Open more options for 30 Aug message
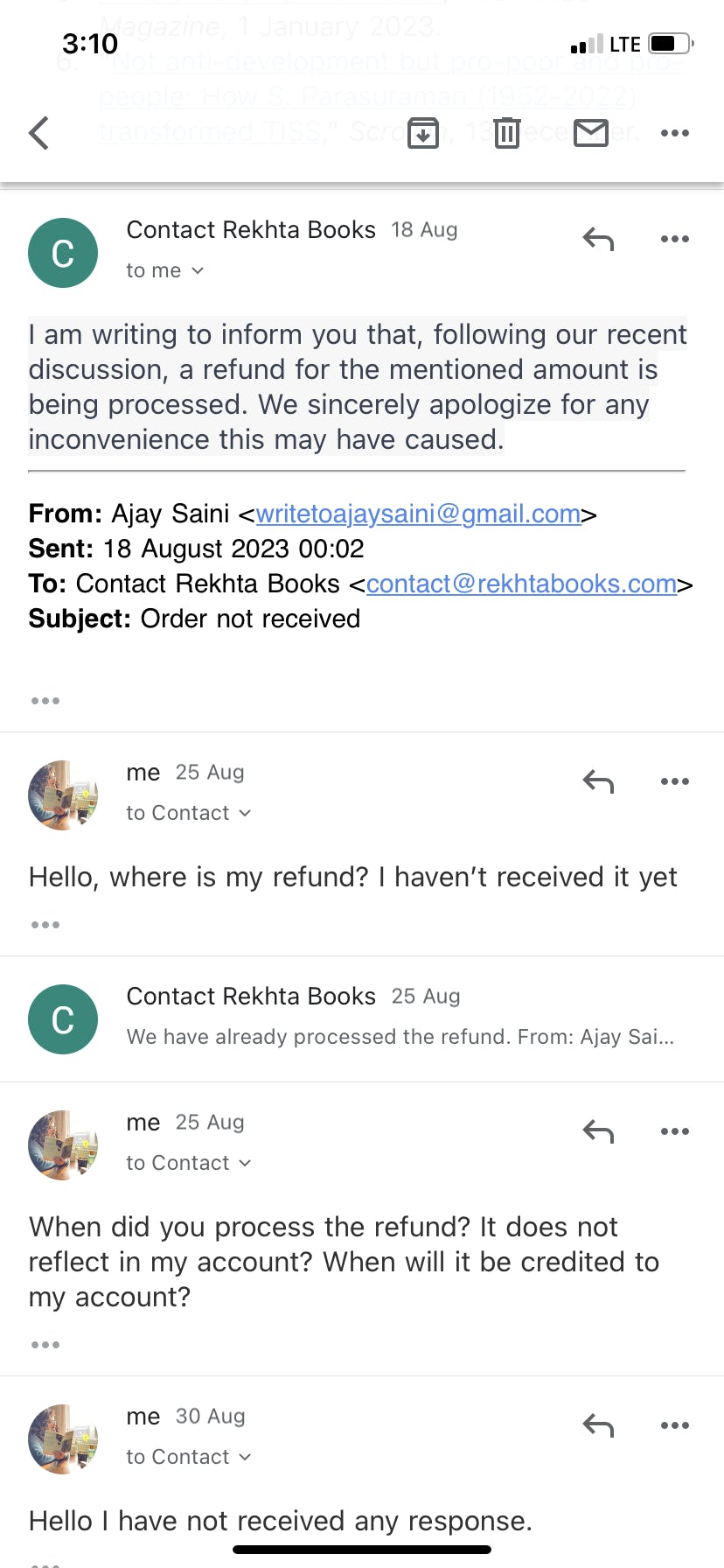Viewport: 724px width, 1568px height. [x=674, y=1425]
